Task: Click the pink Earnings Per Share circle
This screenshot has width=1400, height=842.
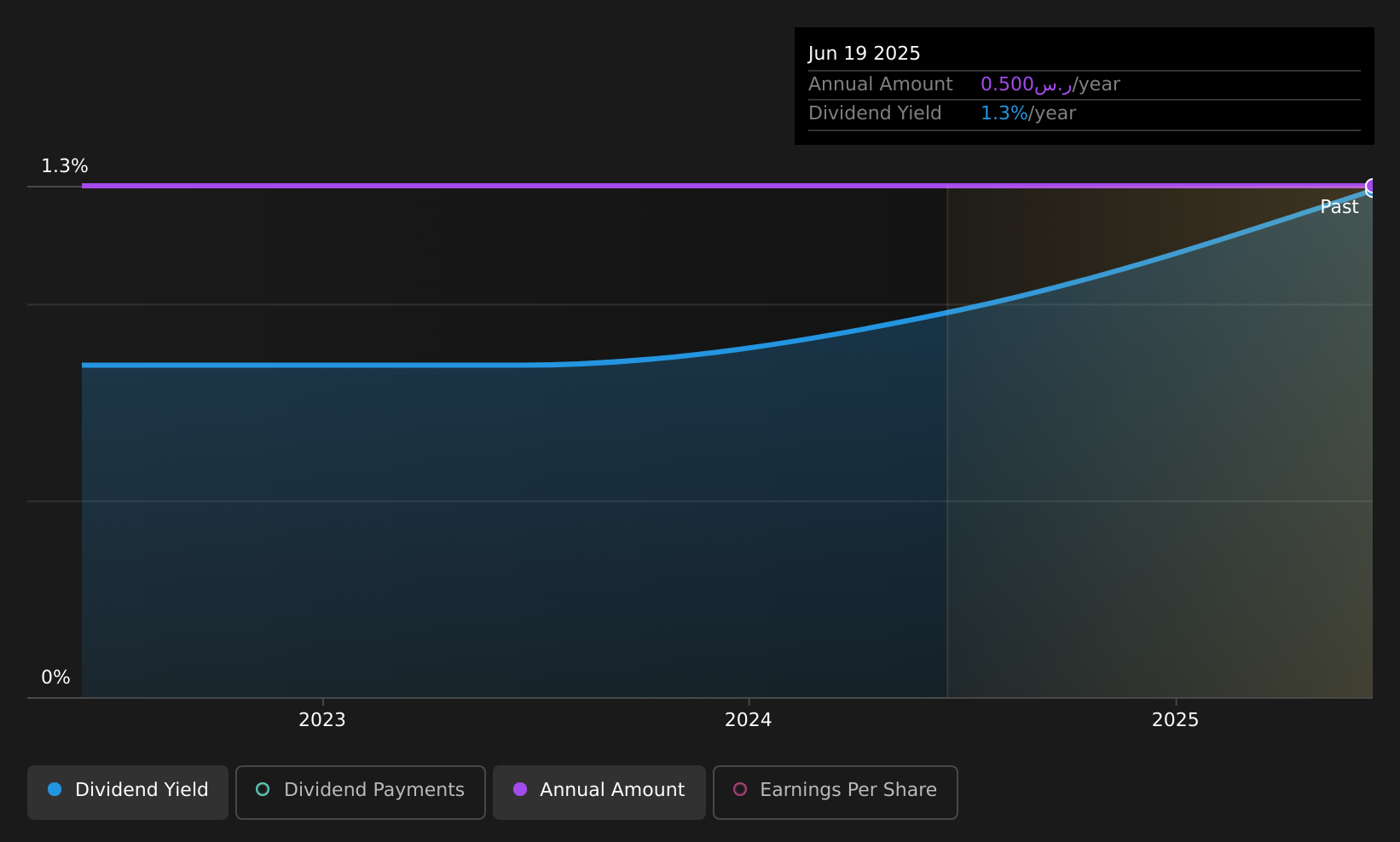Action: pyautogui.click(x=740, y=789)
